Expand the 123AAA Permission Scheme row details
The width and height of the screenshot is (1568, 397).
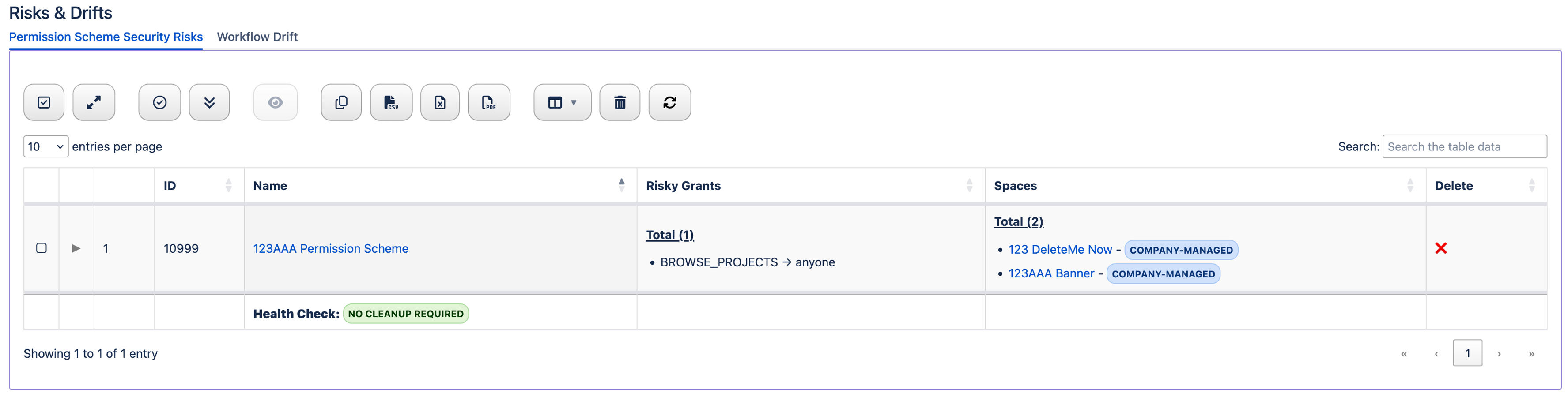[76, 248]
